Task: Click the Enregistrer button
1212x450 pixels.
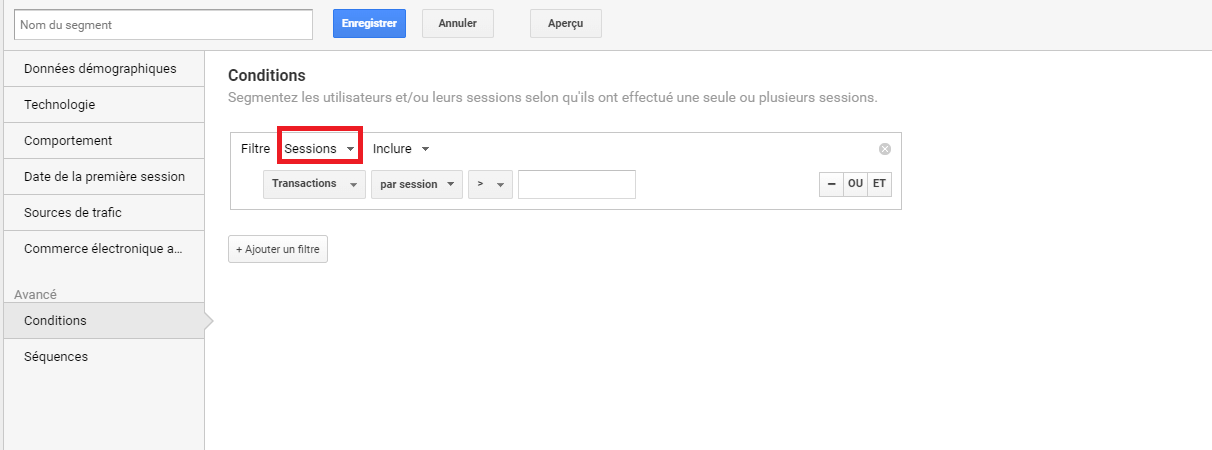Action: pos(369,23)
